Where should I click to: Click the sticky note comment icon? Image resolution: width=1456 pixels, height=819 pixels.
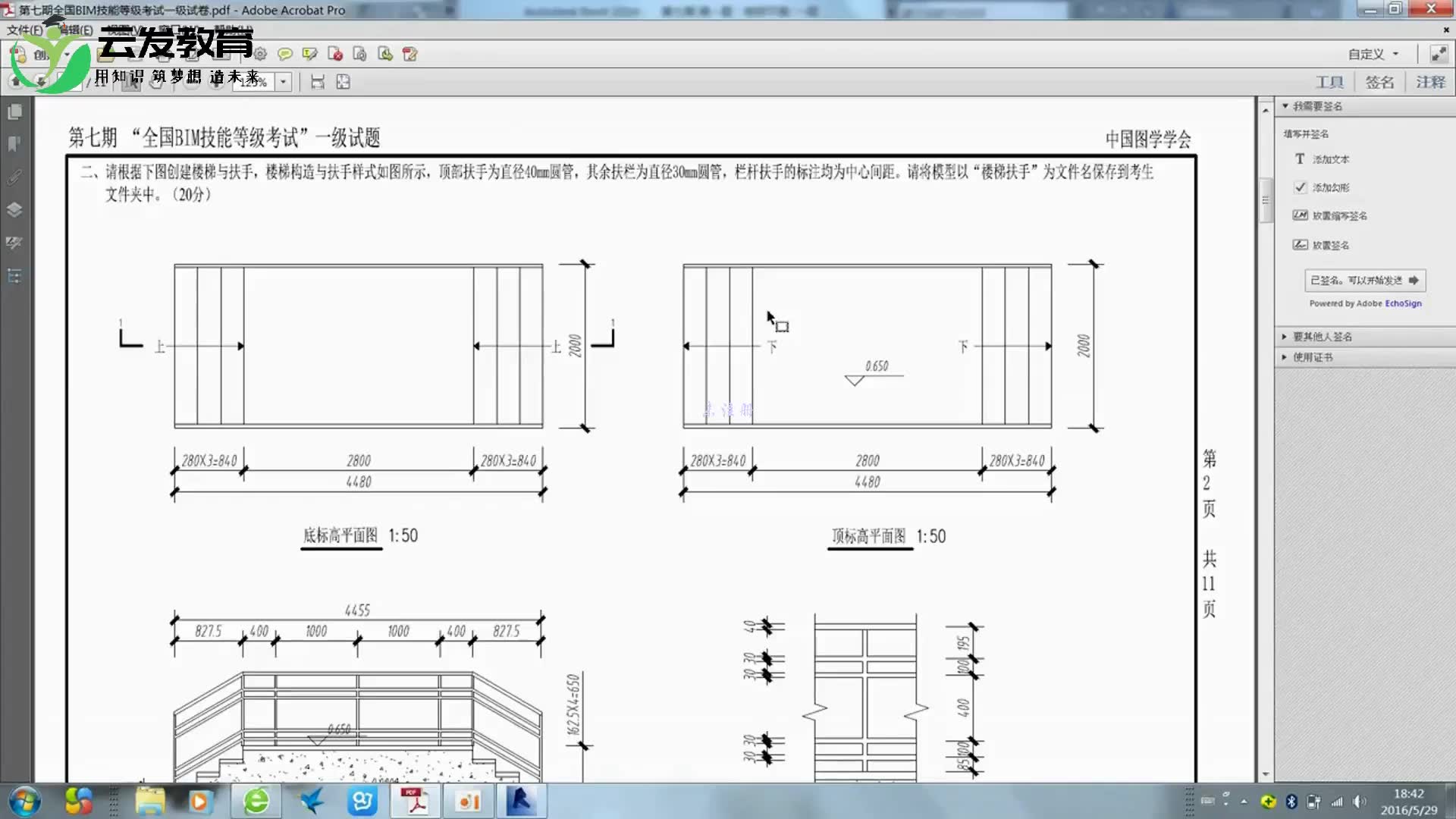[285, 54]
